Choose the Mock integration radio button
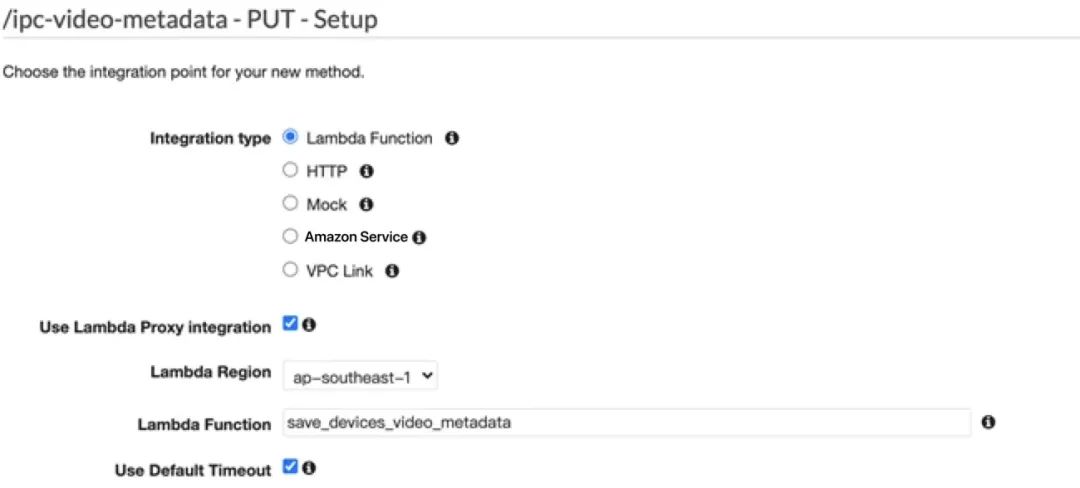This screenshot has height=488, width=1080. click(x=290, y=203)
